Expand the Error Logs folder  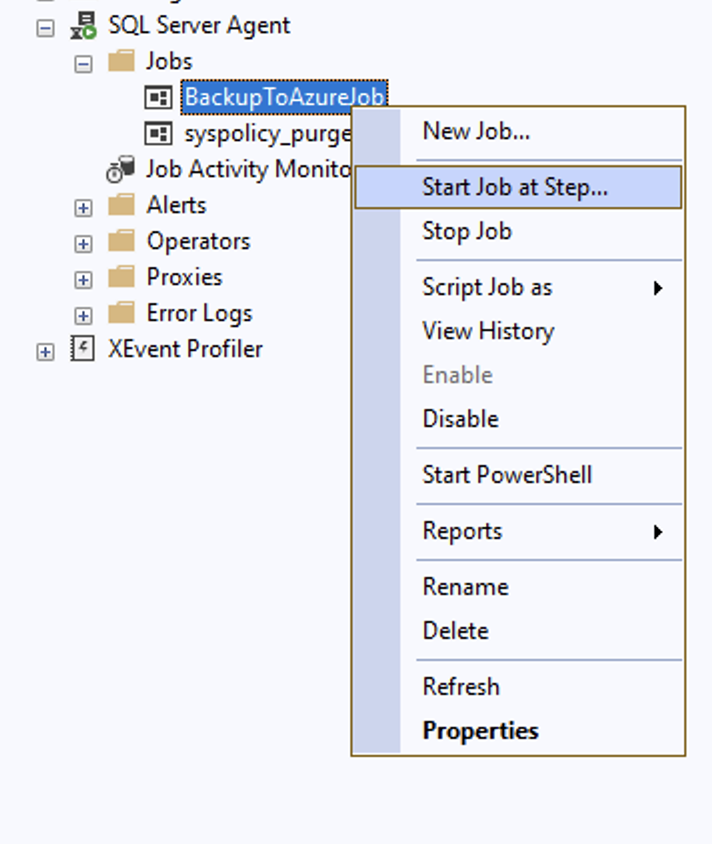click(x=83, y=316)
